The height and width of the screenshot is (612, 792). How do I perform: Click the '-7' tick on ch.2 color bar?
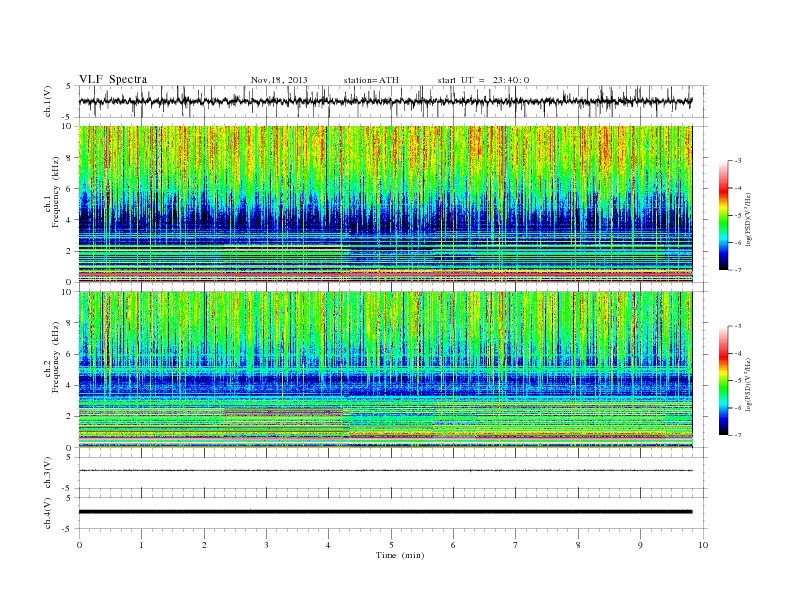coord(737,435)
